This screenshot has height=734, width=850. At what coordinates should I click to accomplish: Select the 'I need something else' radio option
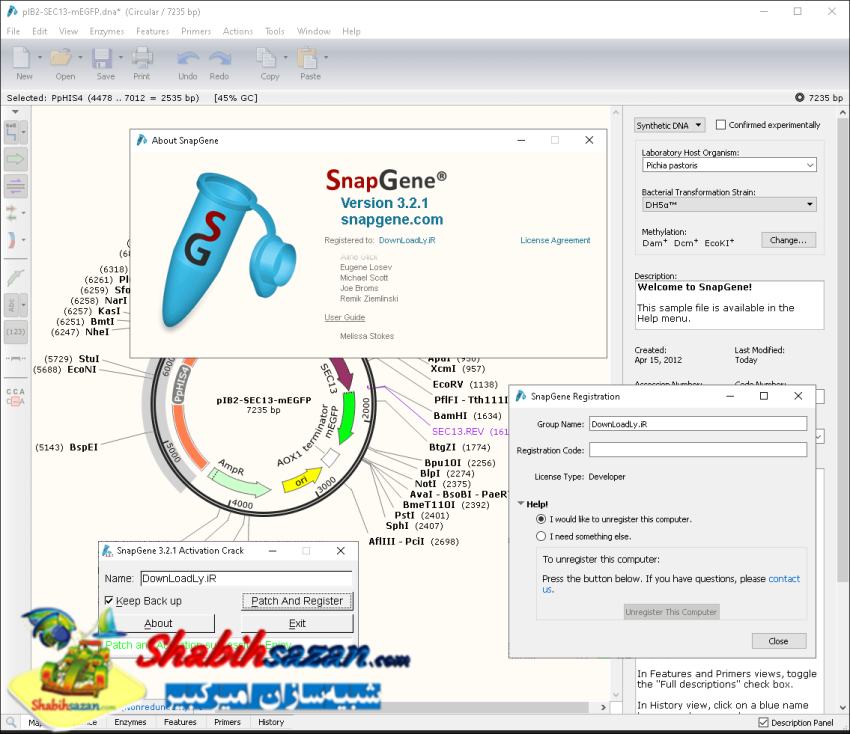tap(541, 536)
